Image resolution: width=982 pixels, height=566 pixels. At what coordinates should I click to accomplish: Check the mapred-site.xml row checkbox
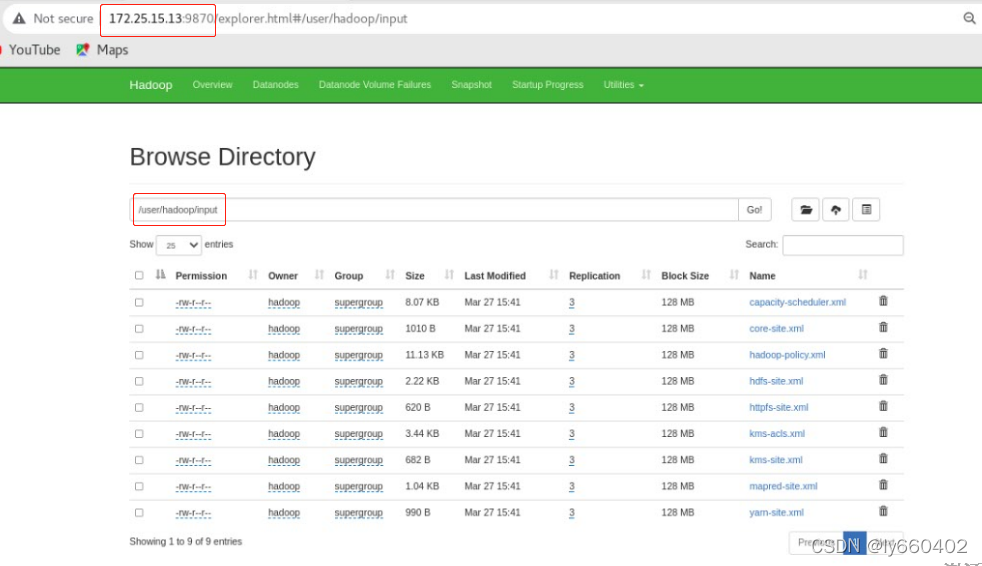[x=139, y=486]
